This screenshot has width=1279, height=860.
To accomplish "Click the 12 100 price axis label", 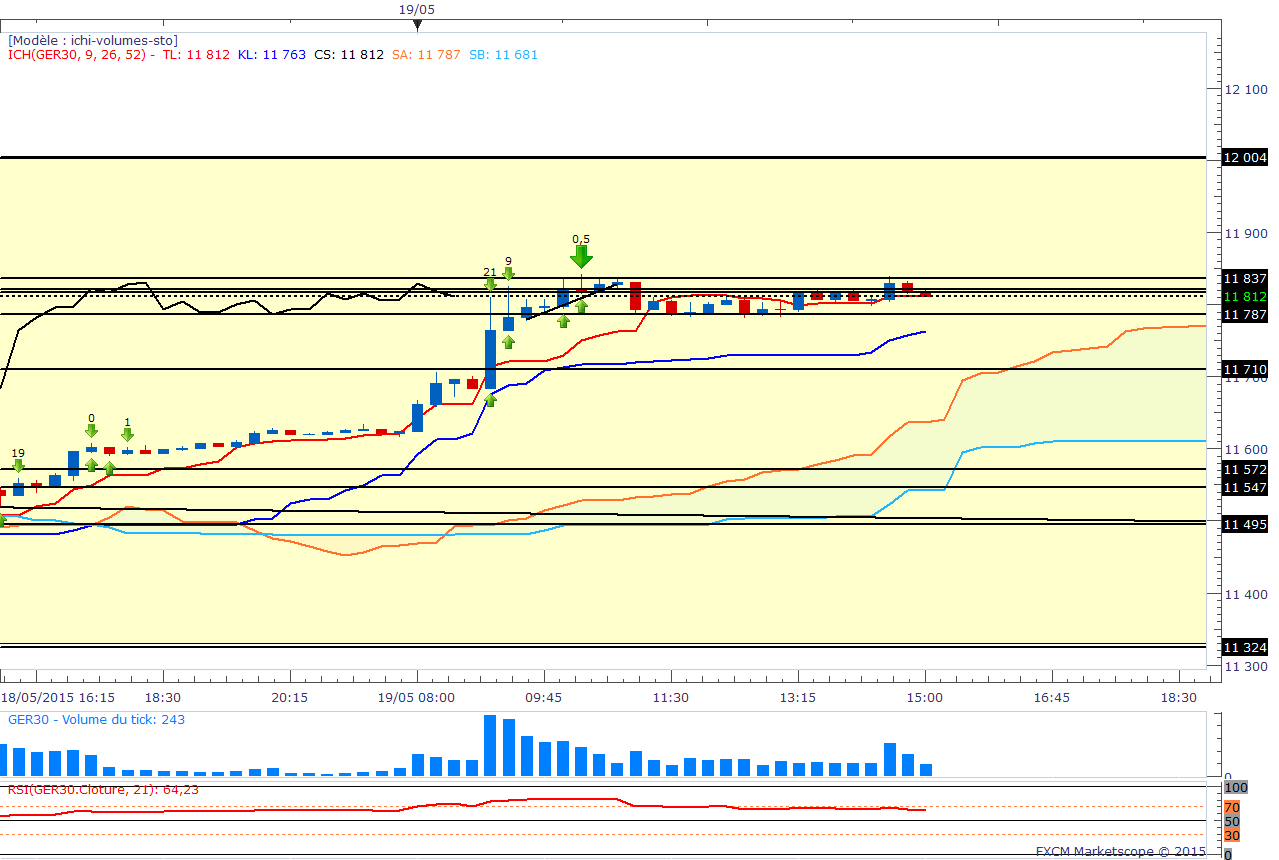I will pos(1246,89).
